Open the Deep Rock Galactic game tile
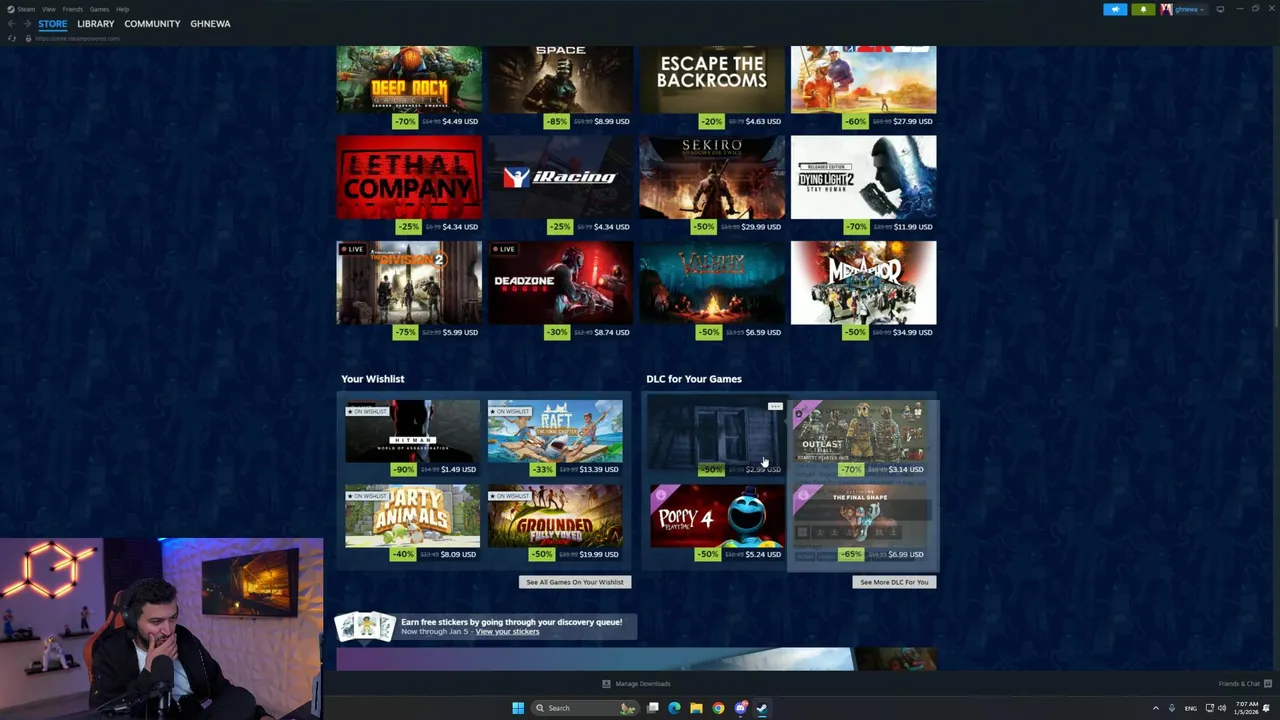The image size is (1280, 720). coord(409,79)
